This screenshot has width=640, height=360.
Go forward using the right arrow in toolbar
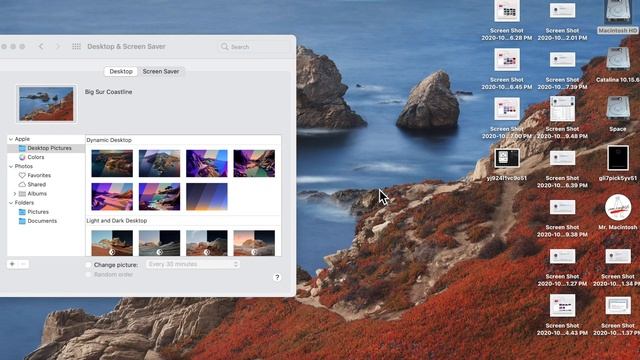coord(58,47)
